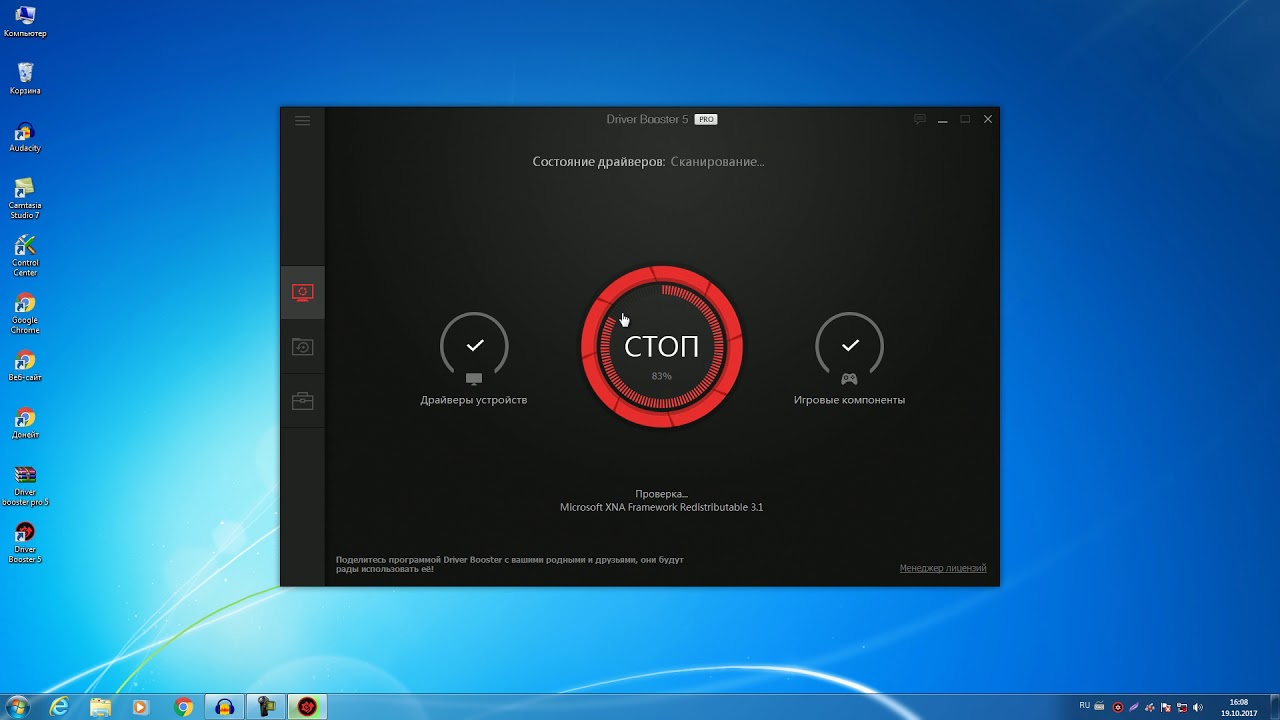1280x720 pixels.
Task: Open the Action Center flag tray icon
Action: click(x=1166, y=707)
